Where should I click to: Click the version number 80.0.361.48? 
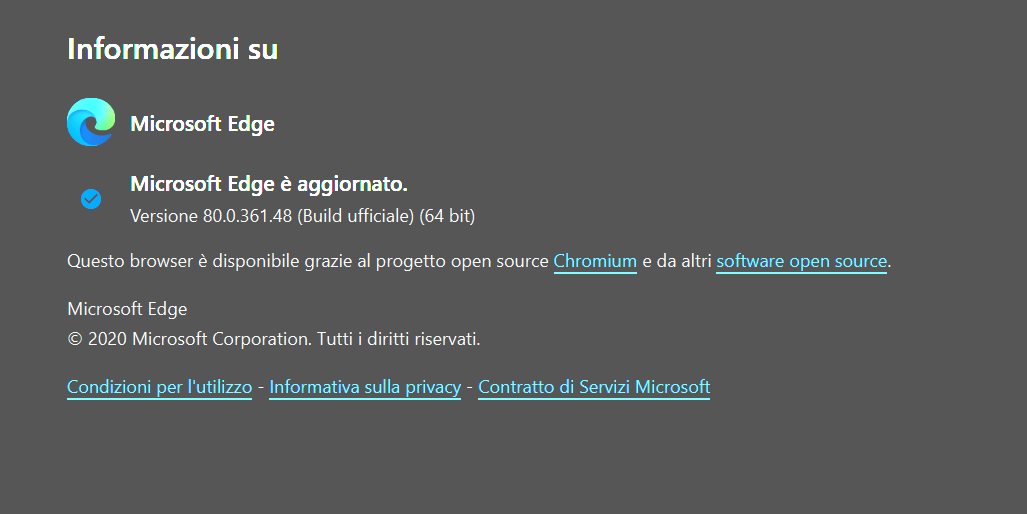pos(247,216)
